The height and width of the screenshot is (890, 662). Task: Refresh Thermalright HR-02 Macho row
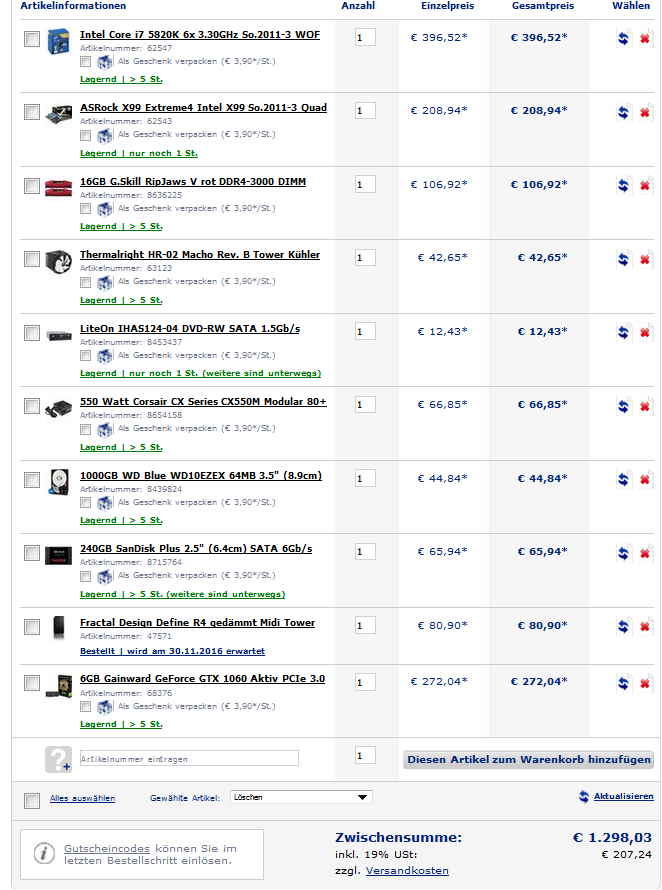623,259
